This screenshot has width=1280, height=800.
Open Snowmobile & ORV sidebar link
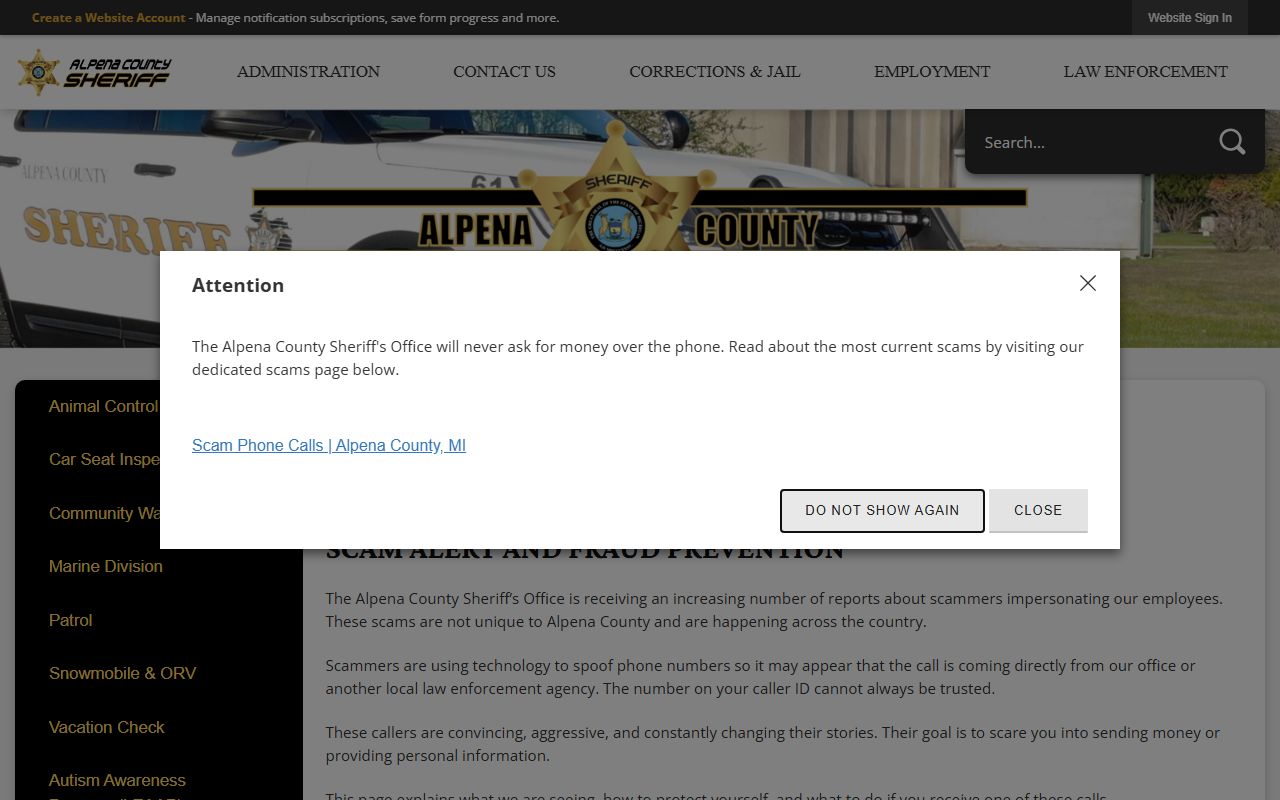click(x=122, y=673)
